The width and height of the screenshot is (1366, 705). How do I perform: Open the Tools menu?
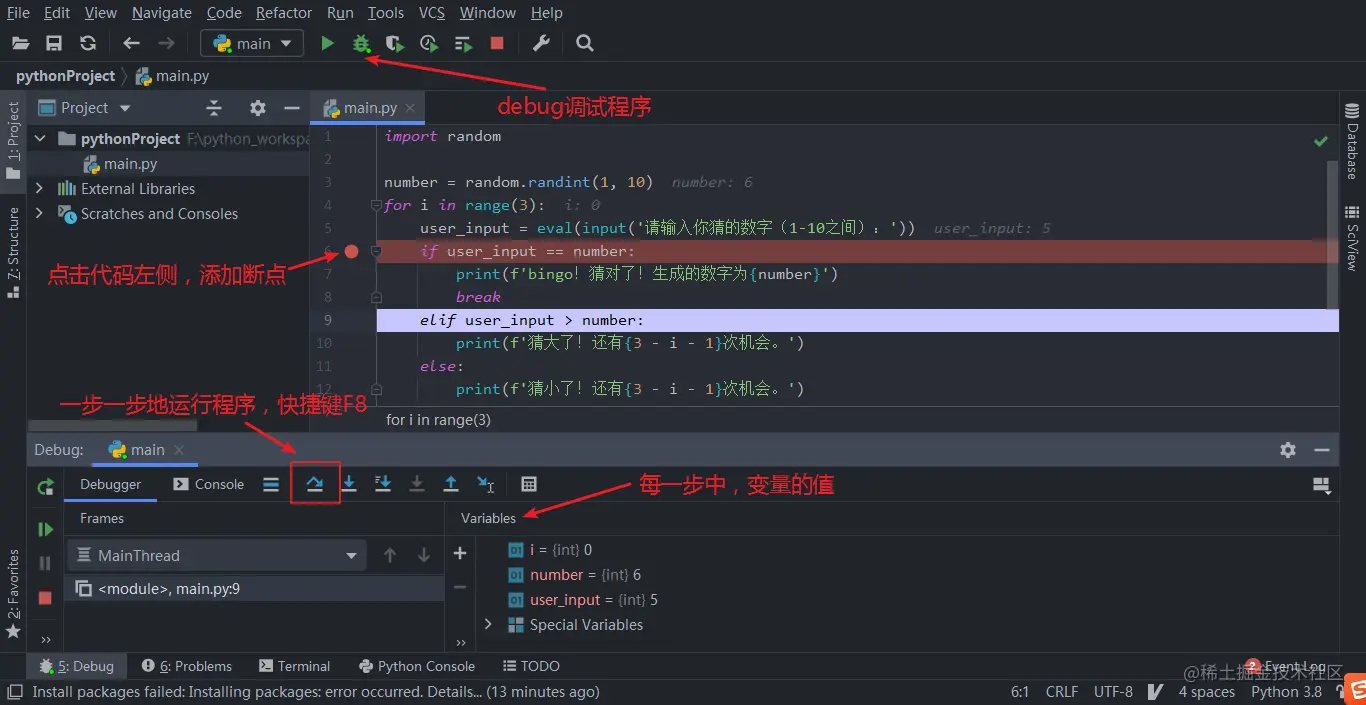[386, 13]
